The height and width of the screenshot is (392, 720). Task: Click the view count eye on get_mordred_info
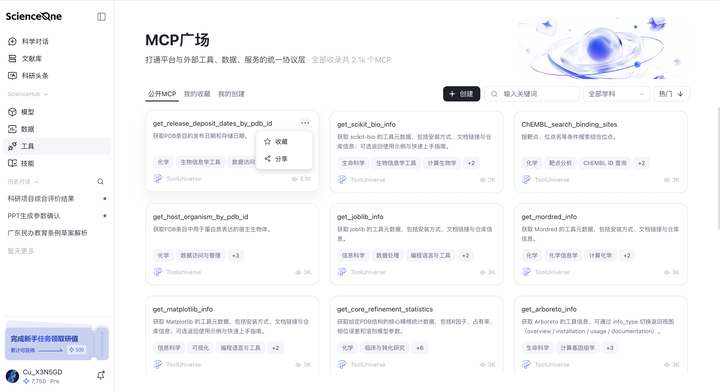pyautogui.click(x=667, y=272)
